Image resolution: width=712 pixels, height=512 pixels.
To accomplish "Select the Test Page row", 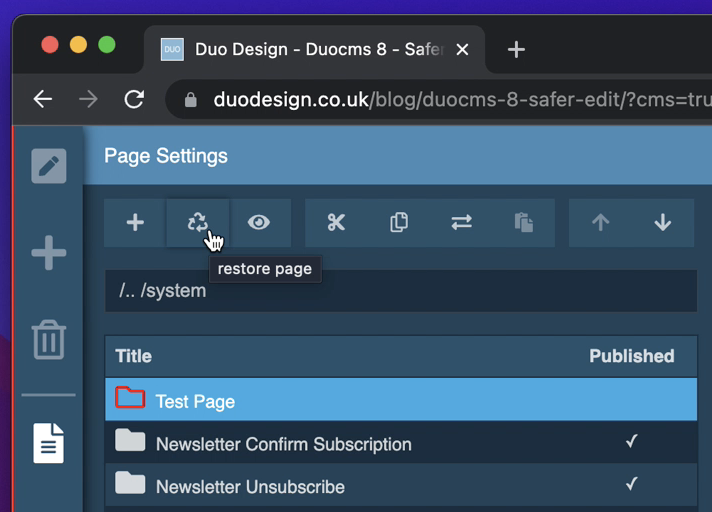I will point(195,401).
